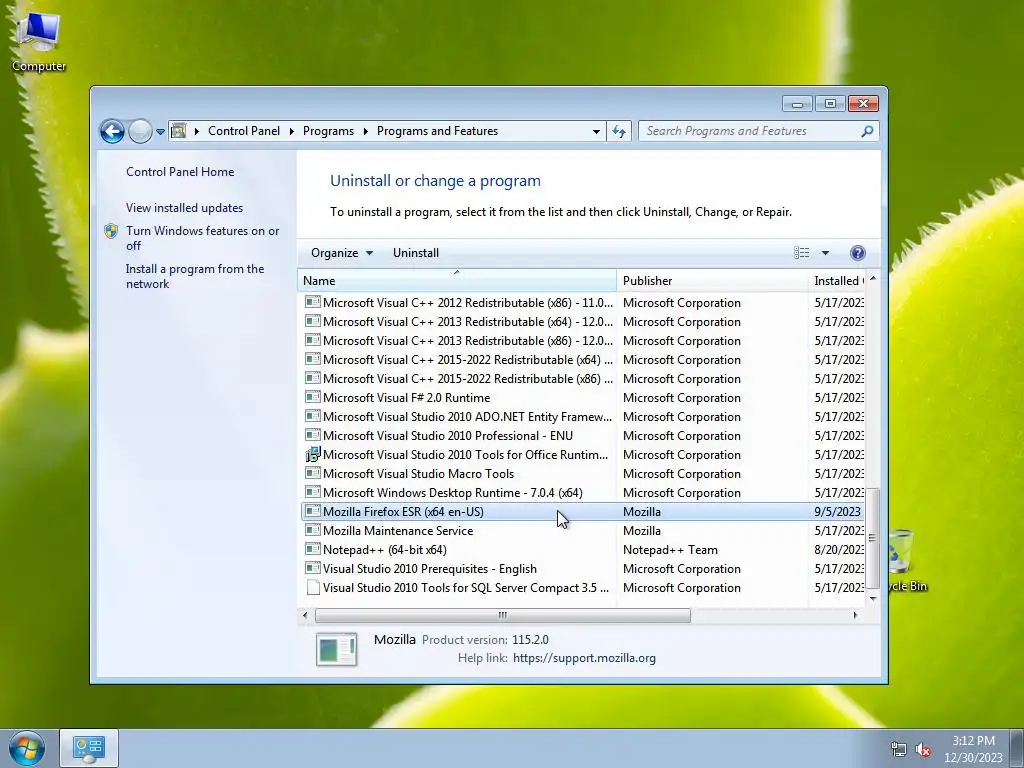
Task: Click the greyed Forward navigation arrow
Action: tap(140, 131)
